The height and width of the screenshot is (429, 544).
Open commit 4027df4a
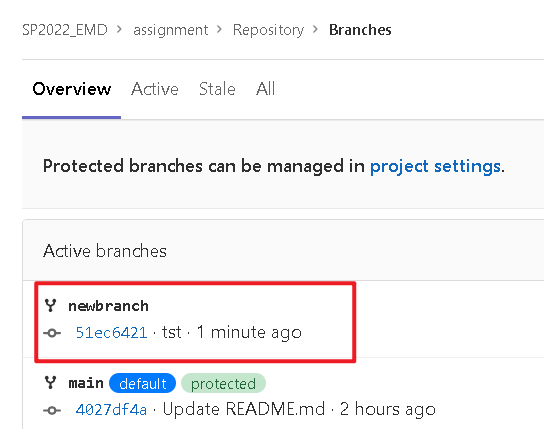click(111, 410)
